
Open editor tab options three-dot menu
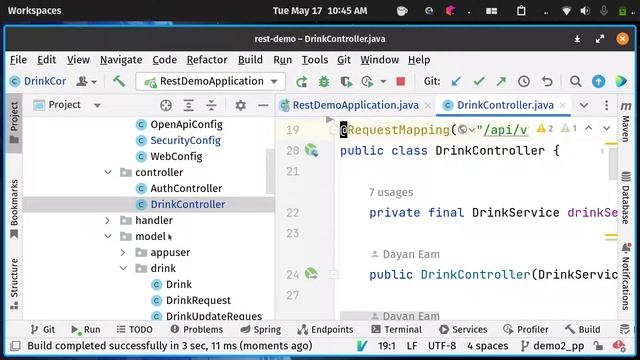(x=607, y=105)
